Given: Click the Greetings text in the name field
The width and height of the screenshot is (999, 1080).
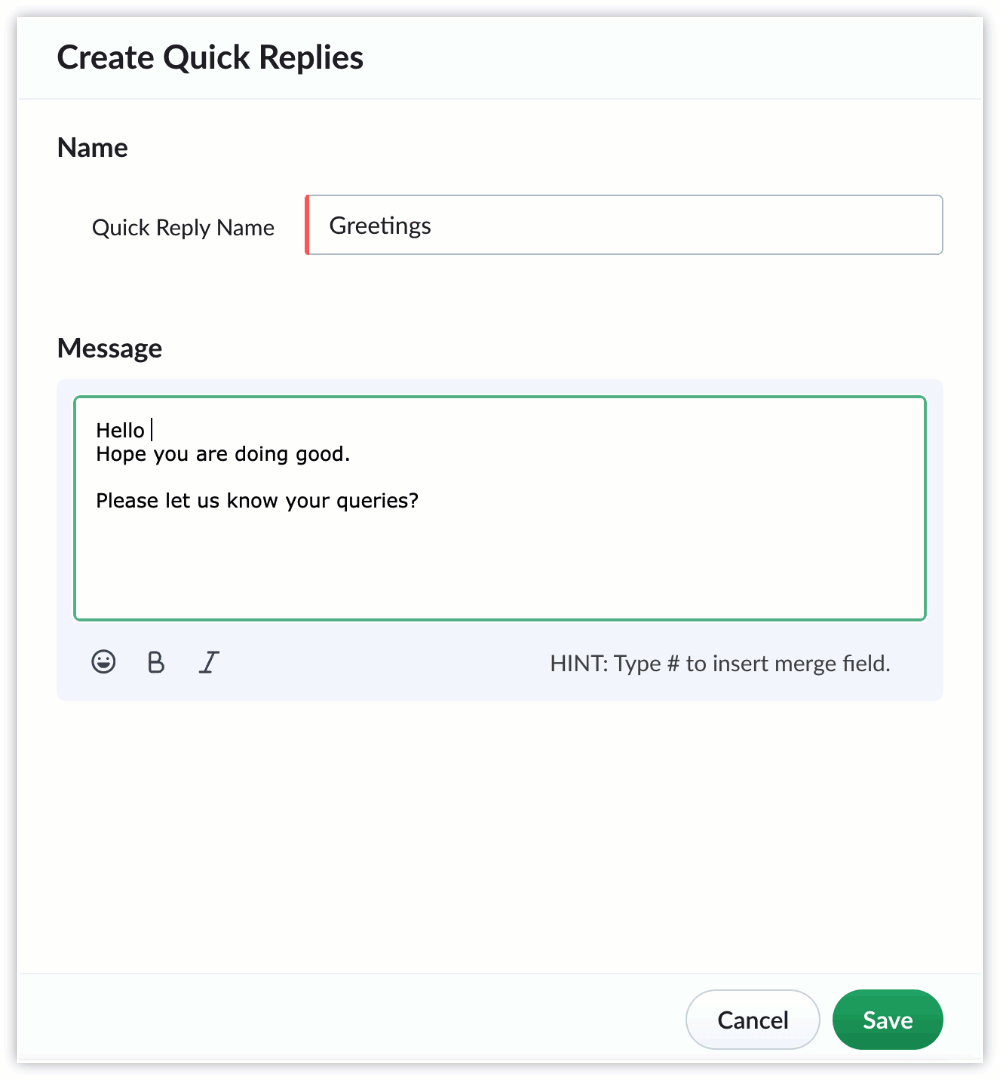Looking at the screenshot, I should tap(380, 226).
